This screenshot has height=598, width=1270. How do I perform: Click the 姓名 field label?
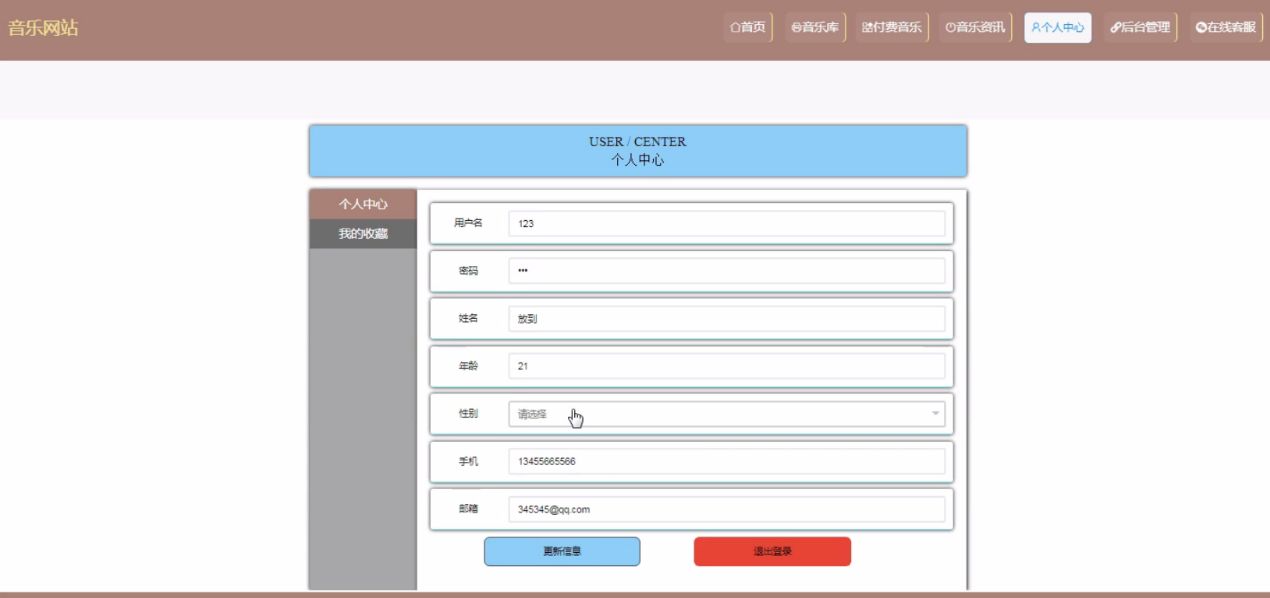click(x=468, y=318)
